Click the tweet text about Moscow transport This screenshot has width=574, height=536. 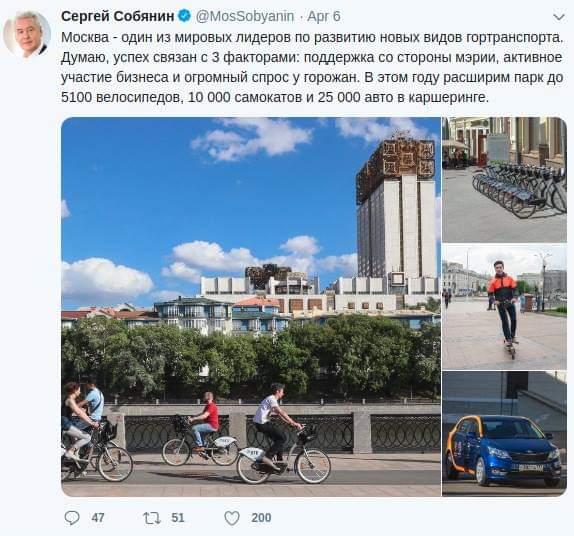[312, 67]
